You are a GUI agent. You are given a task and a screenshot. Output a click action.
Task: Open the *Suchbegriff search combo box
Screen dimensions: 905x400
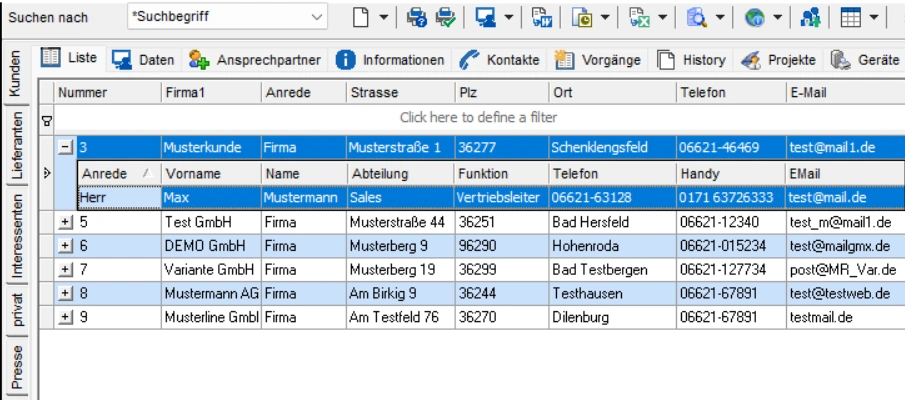[227, 17]
